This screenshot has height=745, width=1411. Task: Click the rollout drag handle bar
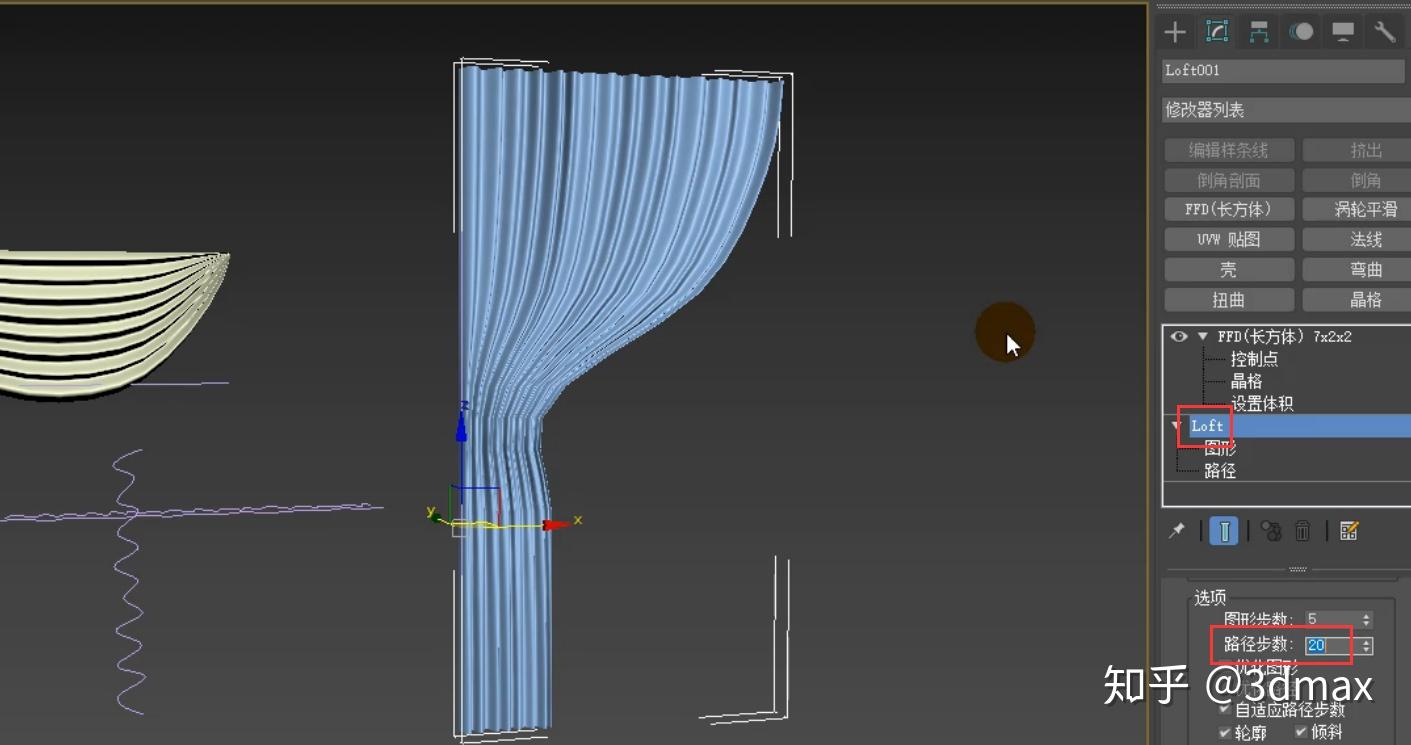click(1297, 569)
